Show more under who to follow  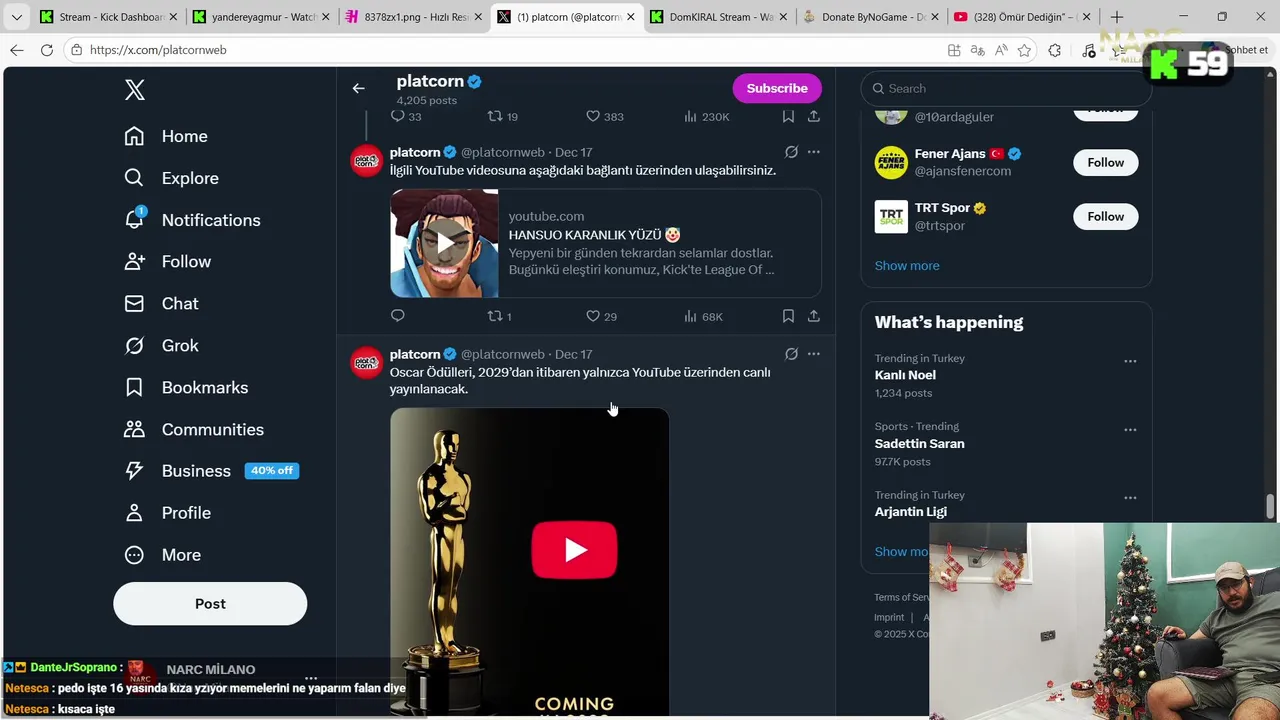coord(907,265)
